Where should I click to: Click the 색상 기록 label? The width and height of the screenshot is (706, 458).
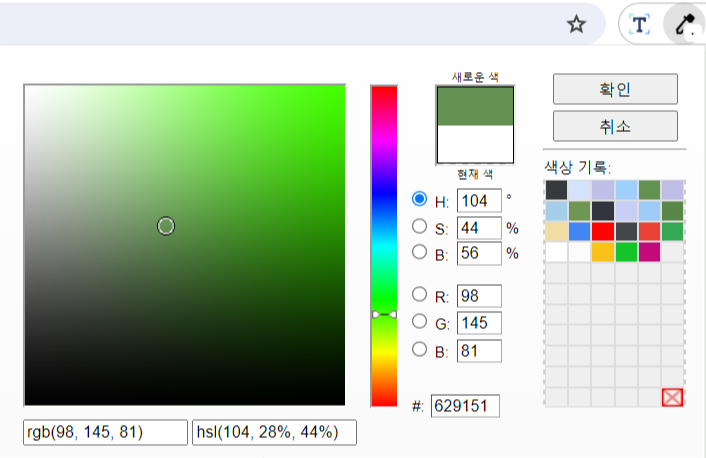(578, 168)
